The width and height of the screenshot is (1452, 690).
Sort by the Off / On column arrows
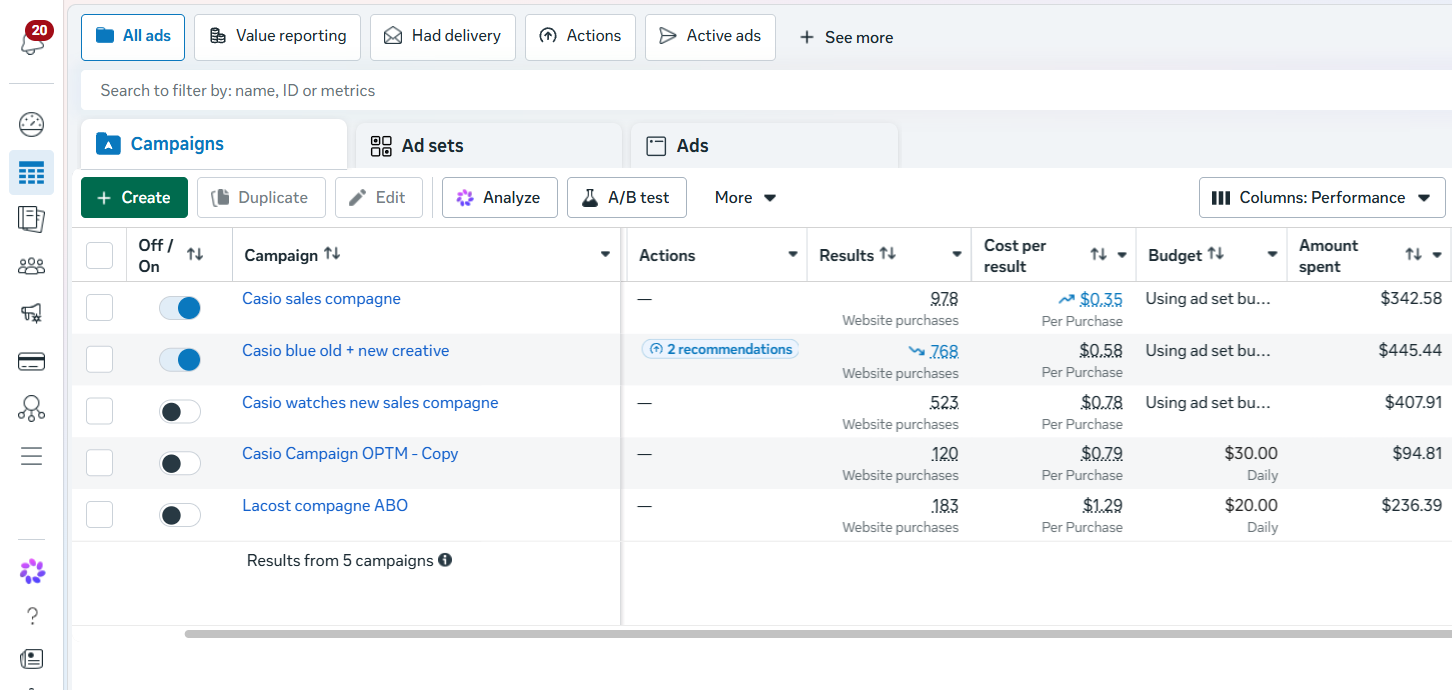tap(195, 255)
